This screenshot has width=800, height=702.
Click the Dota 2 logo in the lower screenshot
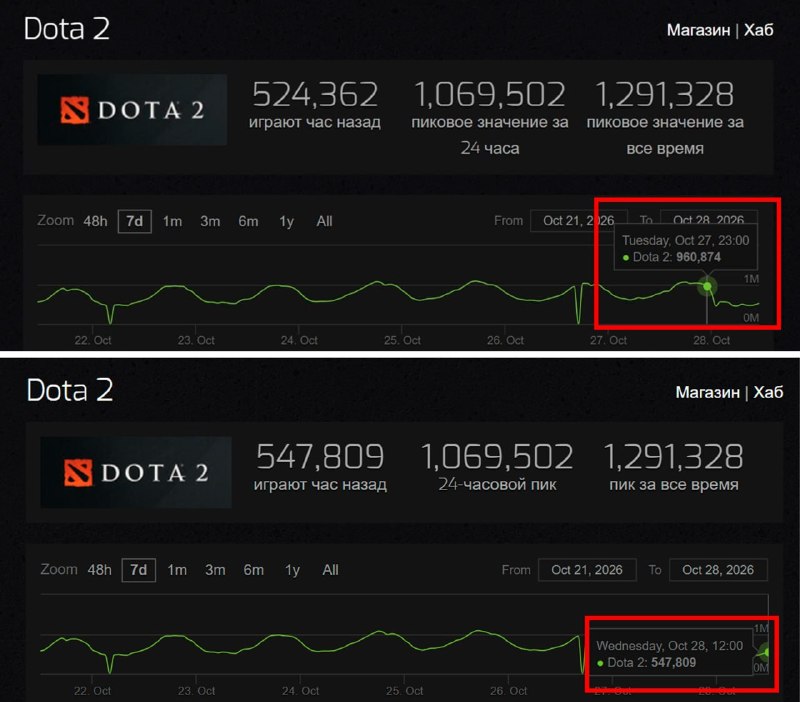tap(136, 472)
